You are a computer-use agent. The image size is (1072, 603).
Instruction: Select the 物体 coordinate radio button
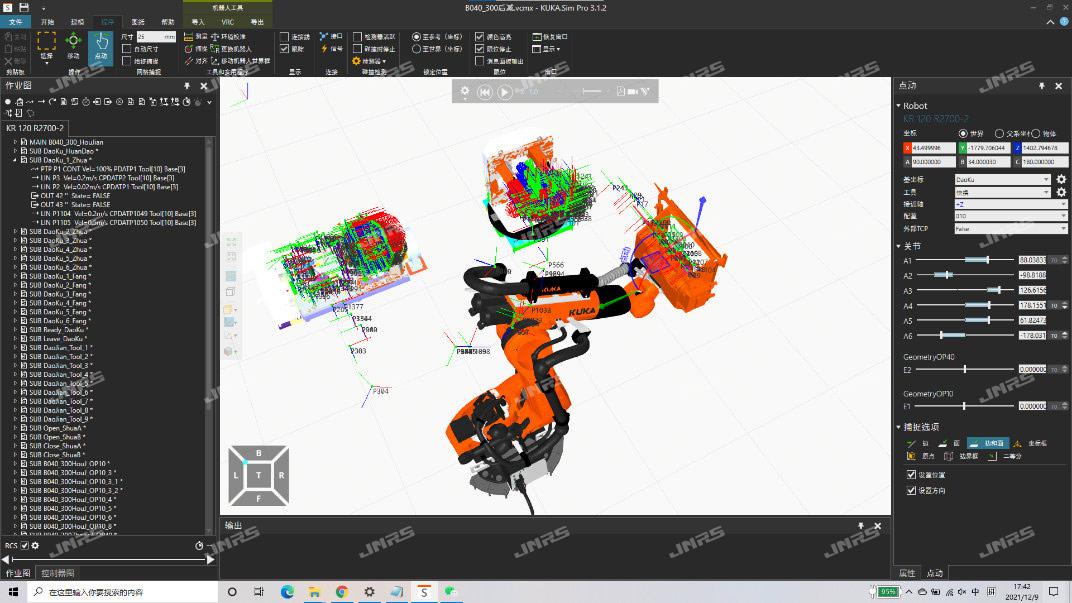(1035, 133)
